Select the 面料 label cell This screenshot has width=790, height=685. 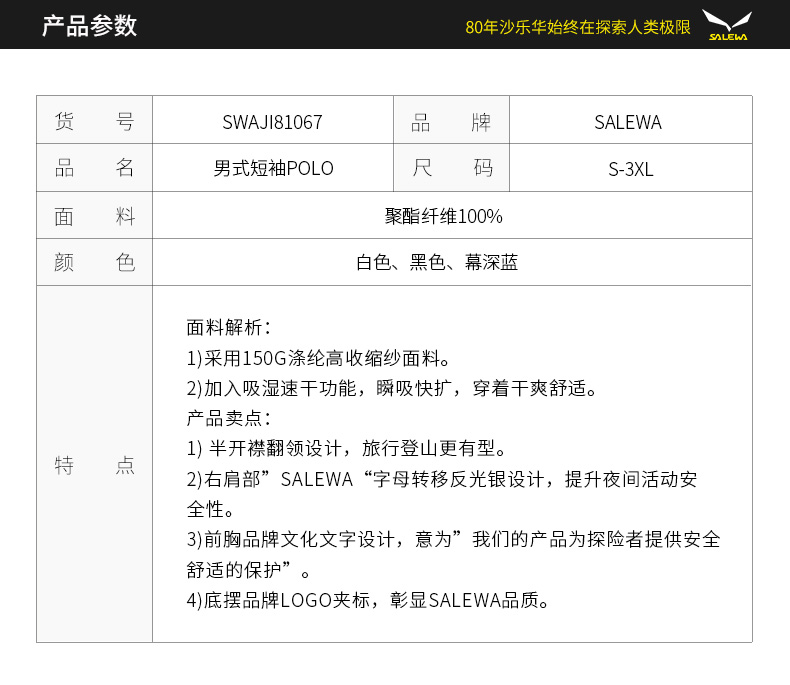[94, 216]
